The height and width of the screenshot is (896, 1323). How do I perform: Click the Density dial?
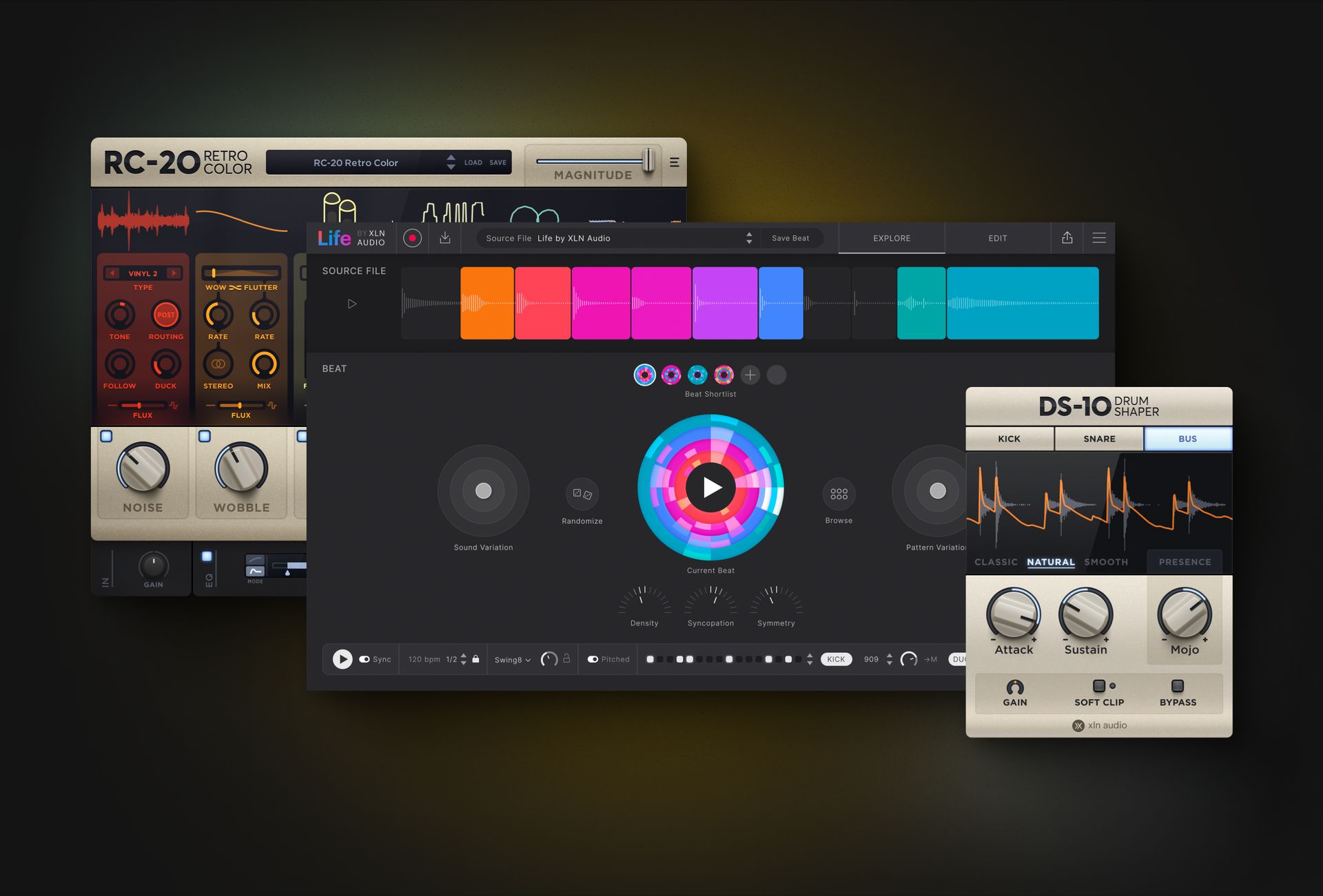tap(644, 599)
